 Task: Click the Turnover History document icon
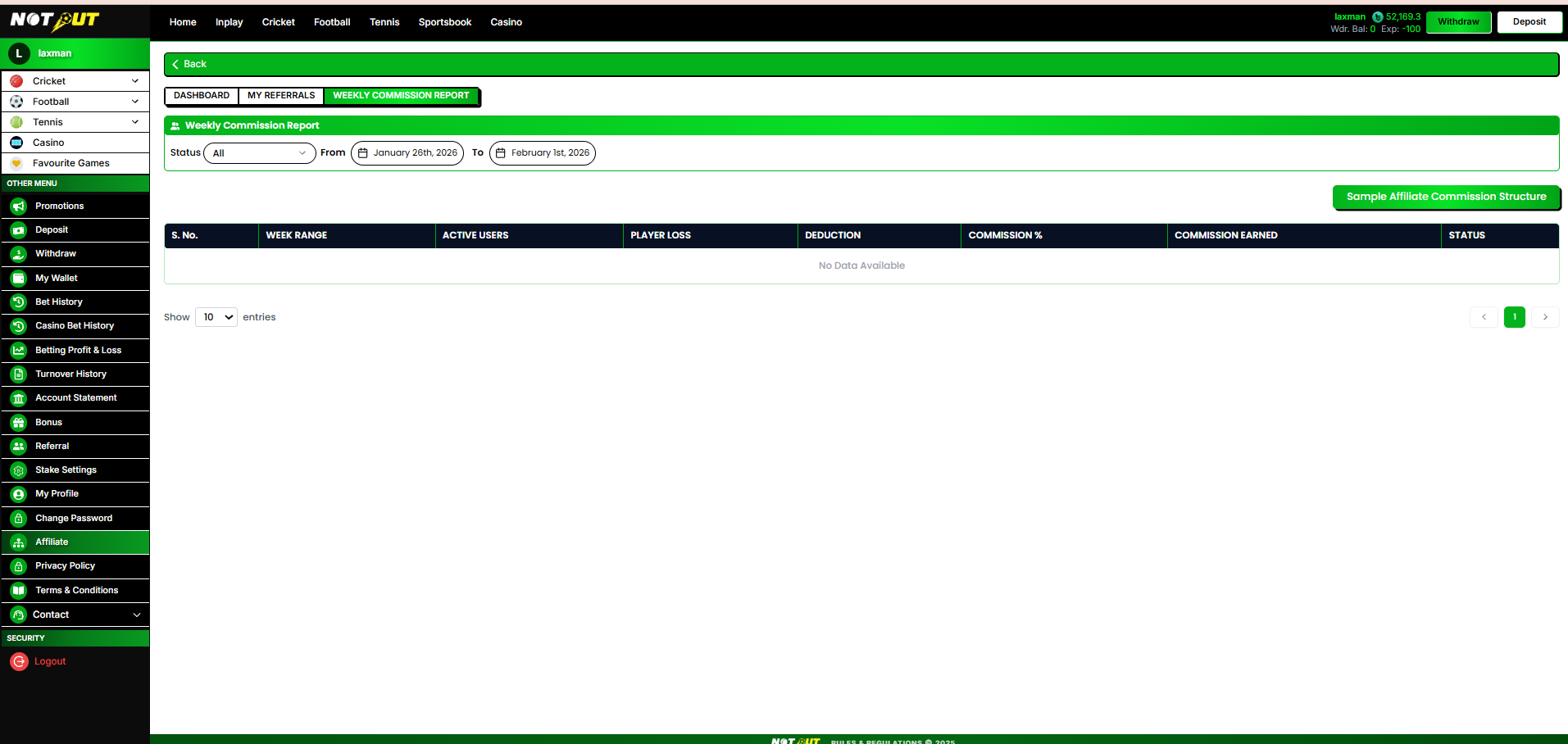[19, 374]
